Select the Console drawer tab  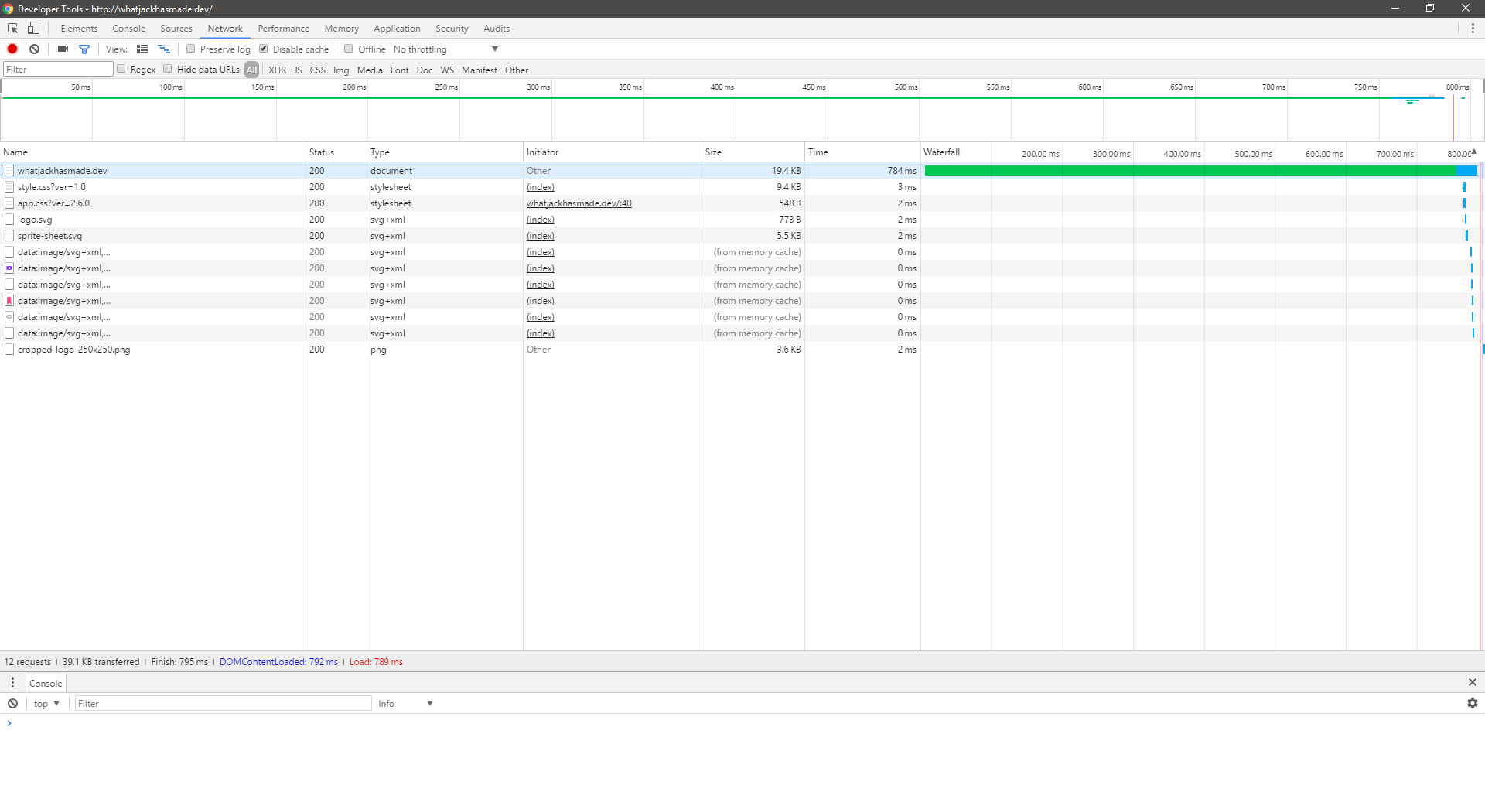click(x=46, y=683)
